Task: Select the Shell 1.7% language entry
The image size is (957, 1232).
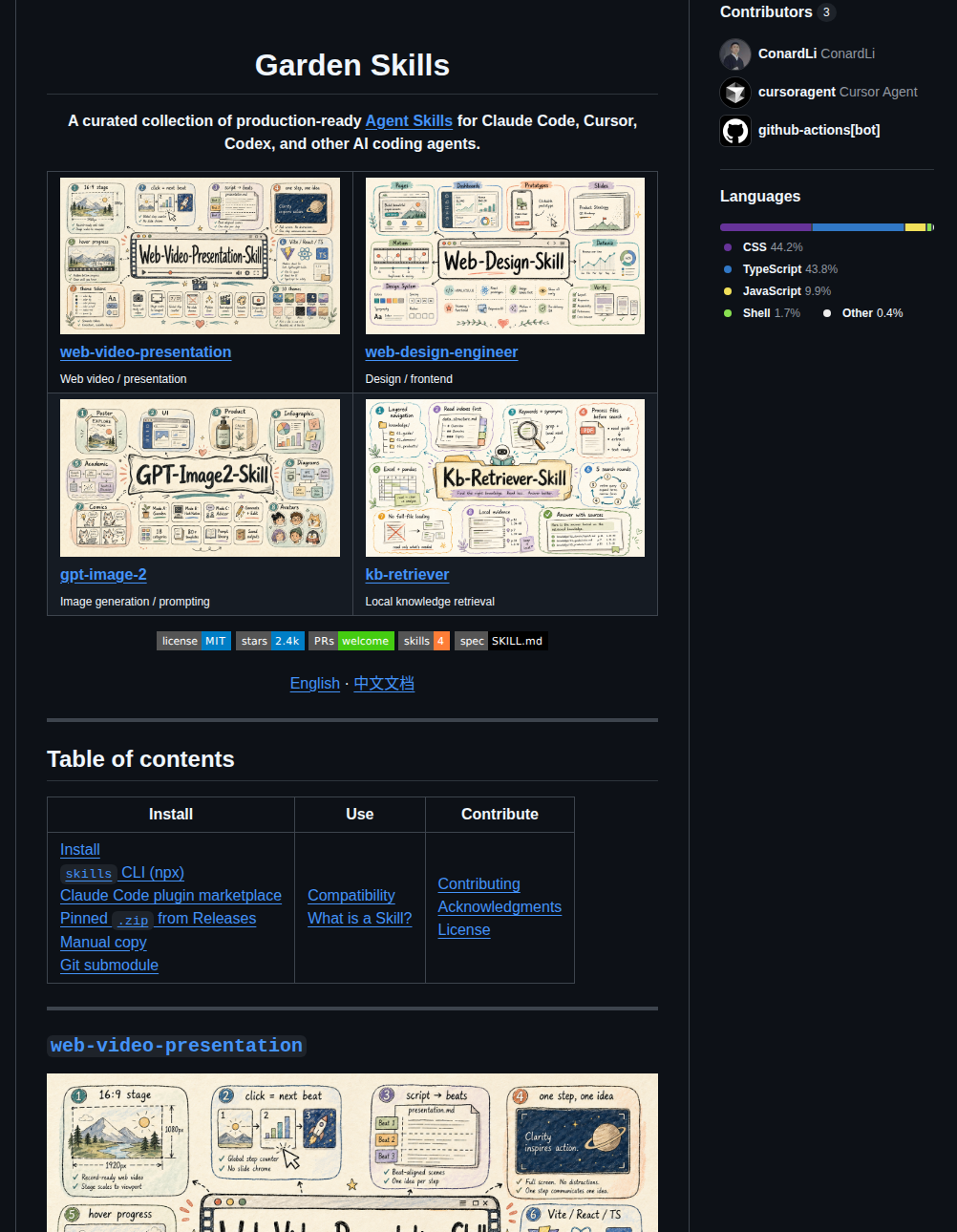Action: click(x=762, y=313)
